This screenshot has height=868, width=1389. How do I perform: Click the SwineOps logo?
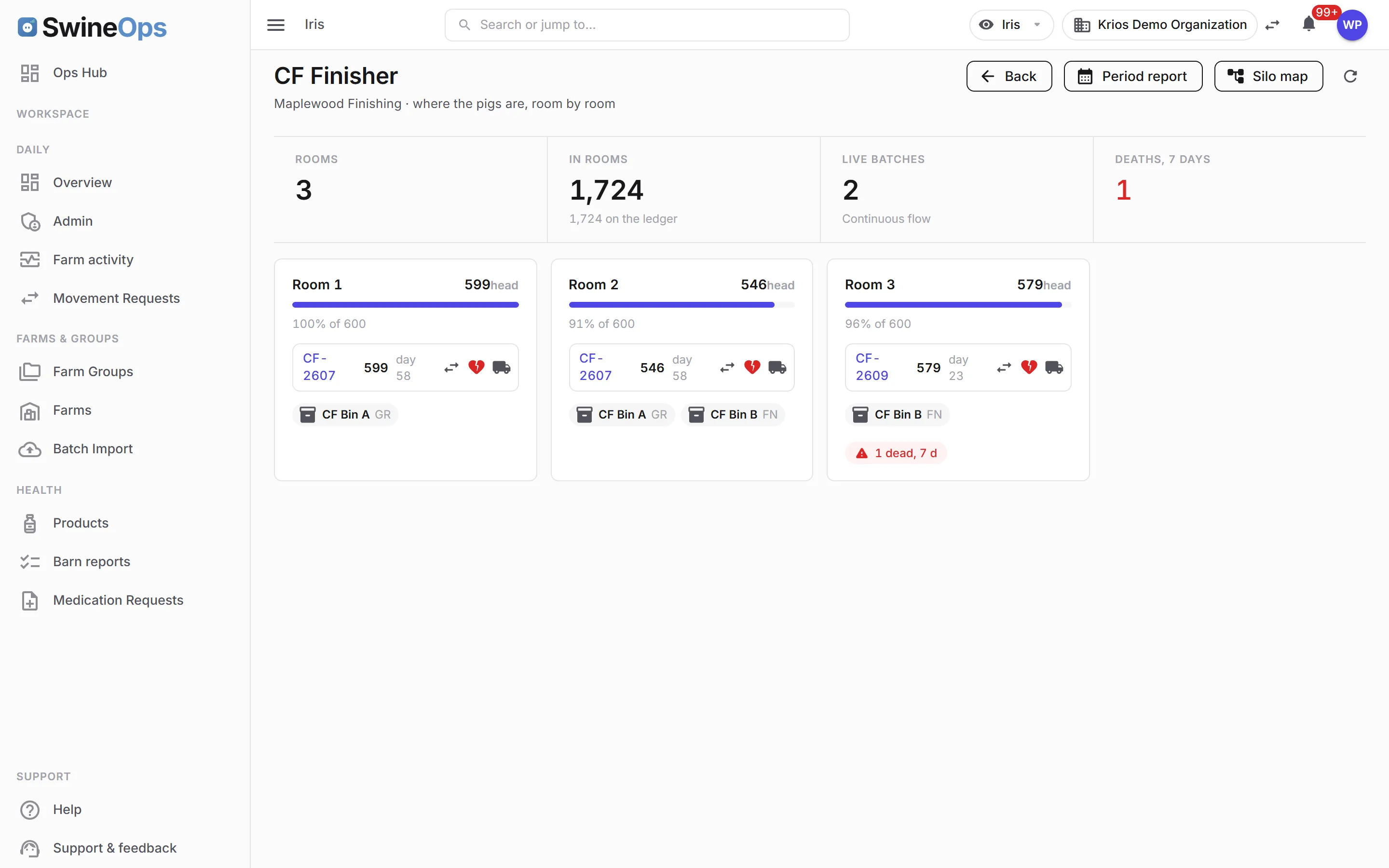pos(92,27)
